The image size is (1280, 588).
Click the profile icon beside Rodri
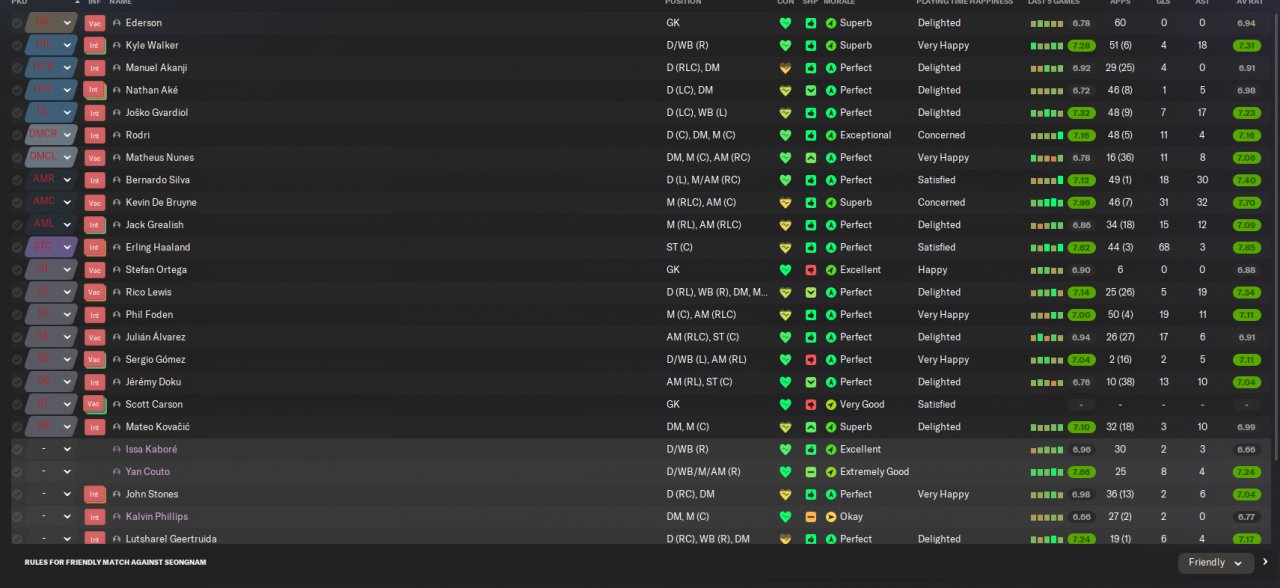point(117,135)
